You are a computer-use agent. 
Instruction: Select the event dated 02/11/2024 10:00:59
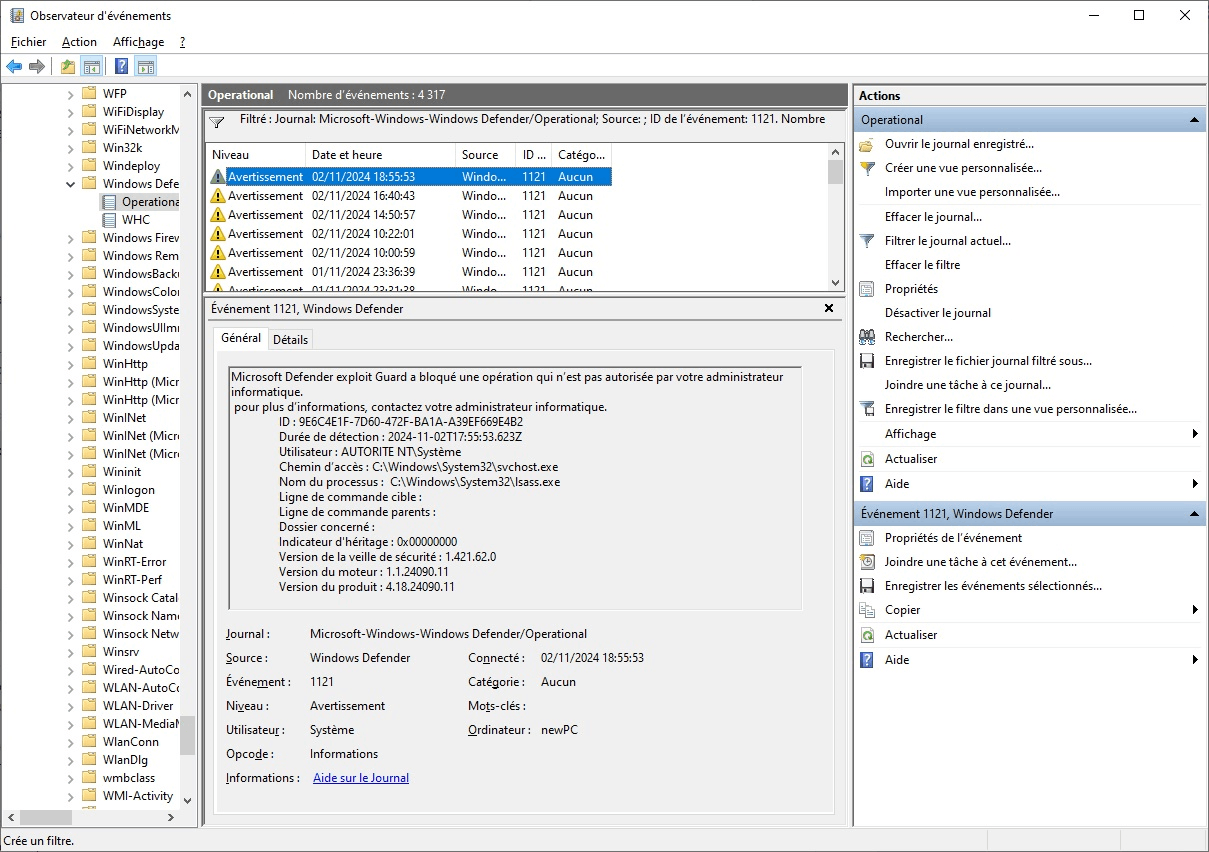coord(408,253)
